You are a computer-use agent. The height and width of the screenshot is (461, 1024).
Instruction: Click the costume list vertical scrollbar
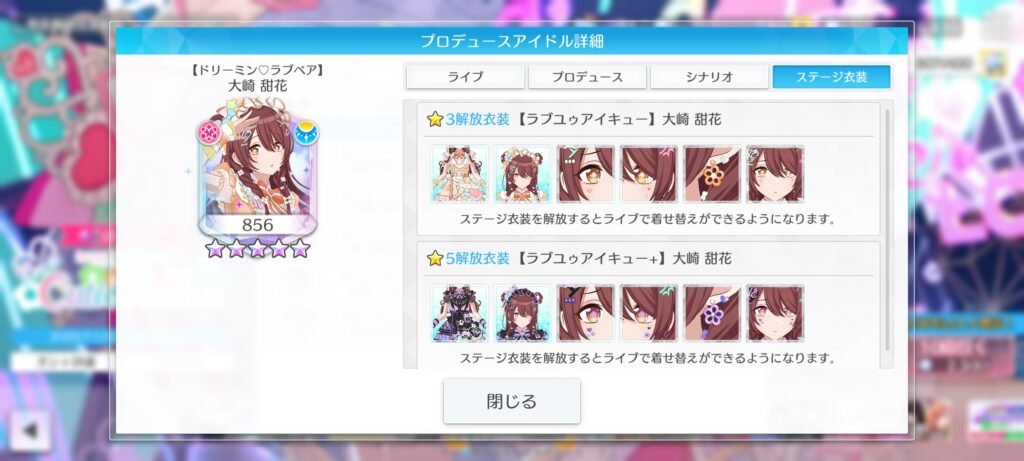click(887, 229)
